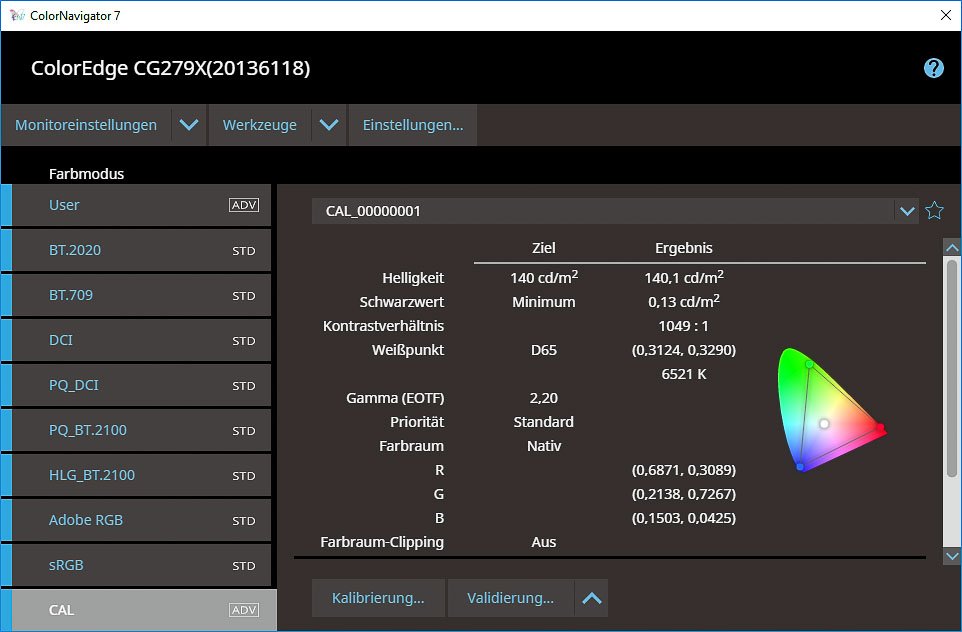This screenshot has width=962, height=632.
Task: Start Validierung... of the calibration
Action: pyautogui.click(x=510, y=598)
